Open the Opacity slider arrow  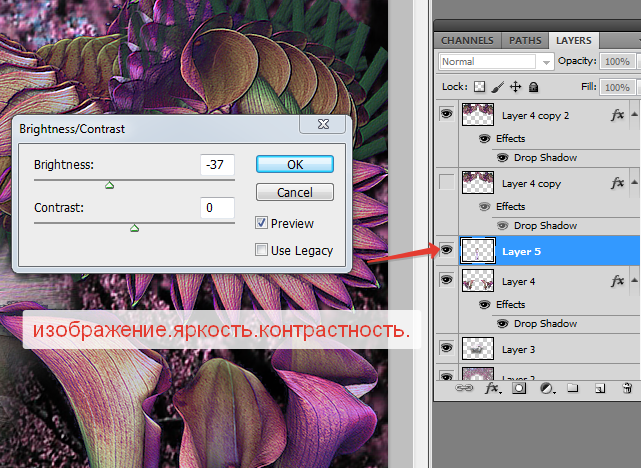639,61
